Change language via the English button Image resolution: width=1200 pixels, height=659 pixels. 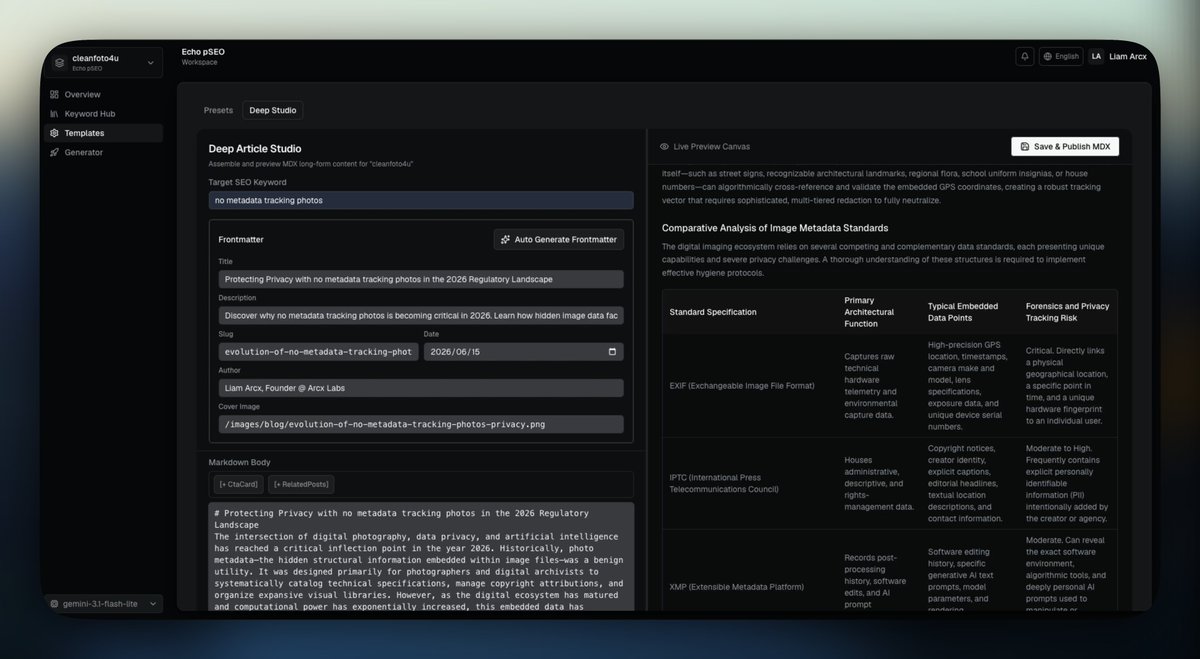(x=1061, y=56)
